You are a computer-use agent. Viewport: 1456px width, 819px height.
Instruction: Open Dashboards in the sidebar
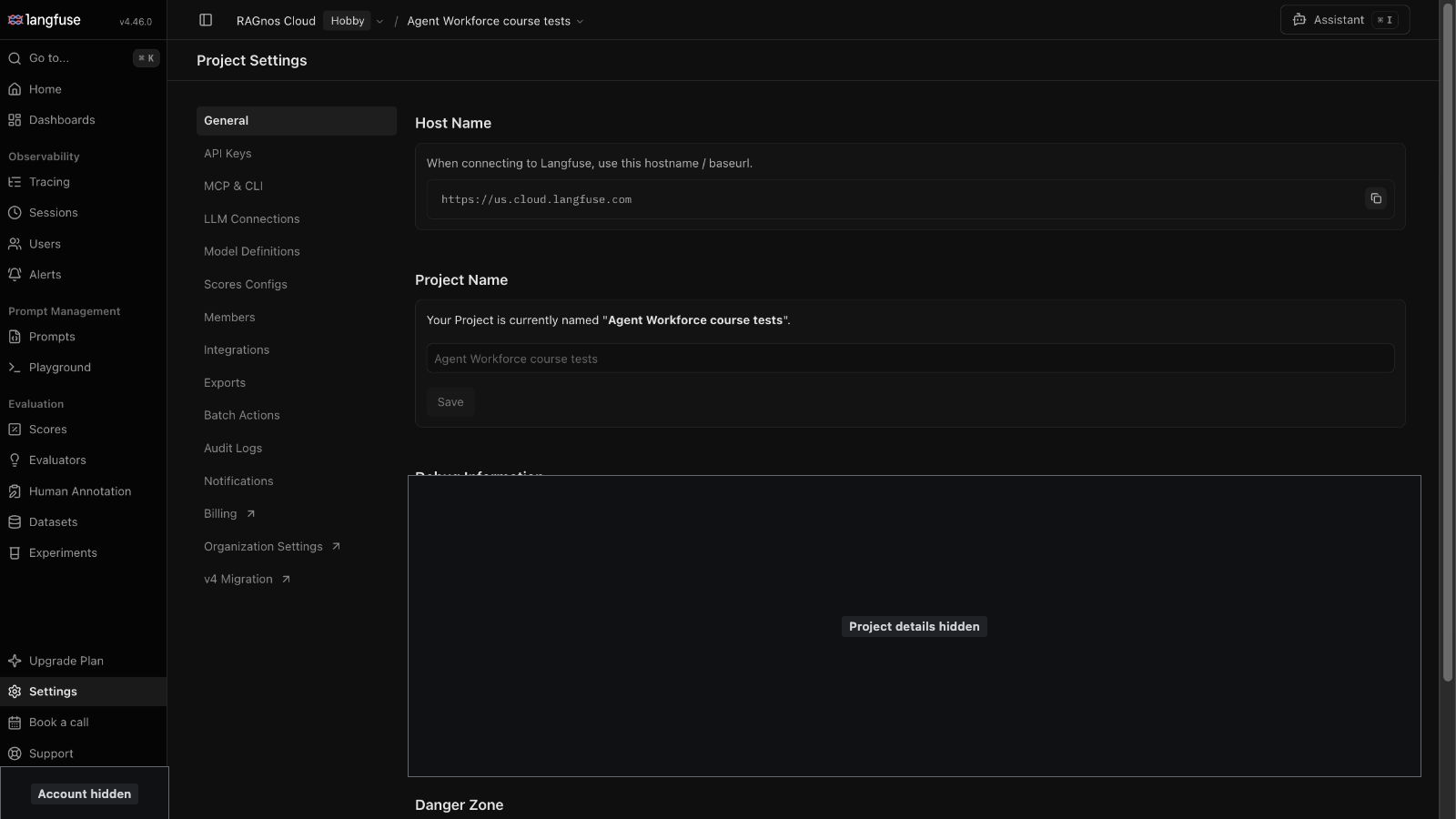pyautogui.click(x=83, y=120)
